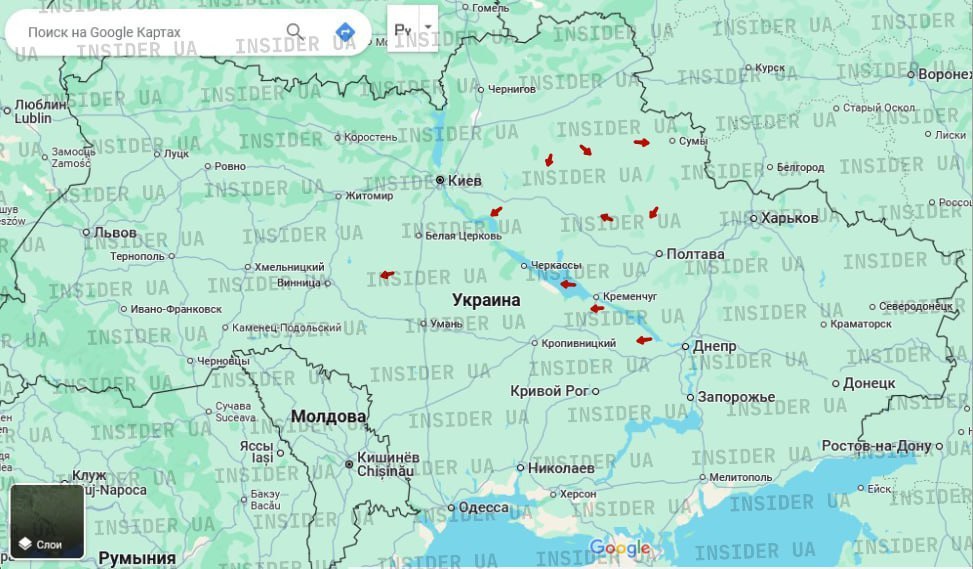Click the Google logo on the map
This screenshot has width=973, height=569.
coord(619,548)
